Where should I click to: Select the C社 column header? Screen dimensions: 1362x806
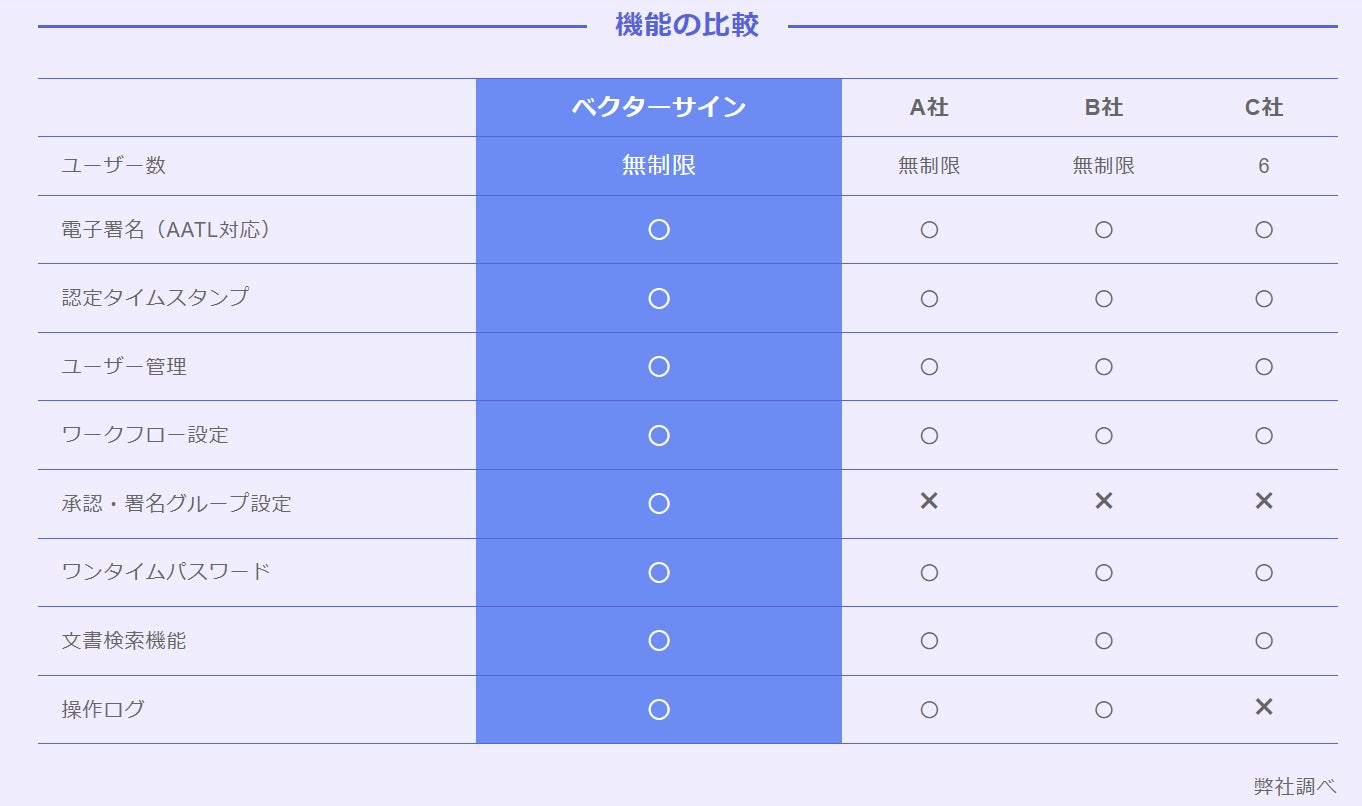click(x=1264, y=108)
